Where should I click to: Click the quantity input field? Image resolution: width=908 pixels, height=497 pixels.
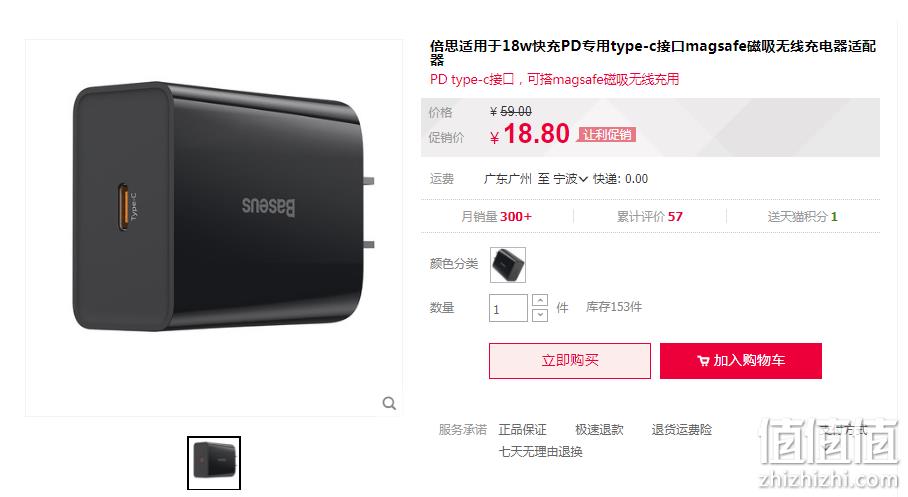[508, 308]
